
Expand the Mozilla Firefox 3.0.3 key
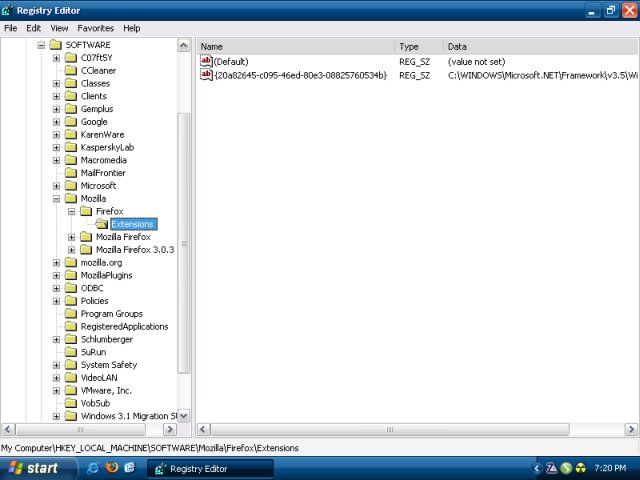[x=72, y=250]
